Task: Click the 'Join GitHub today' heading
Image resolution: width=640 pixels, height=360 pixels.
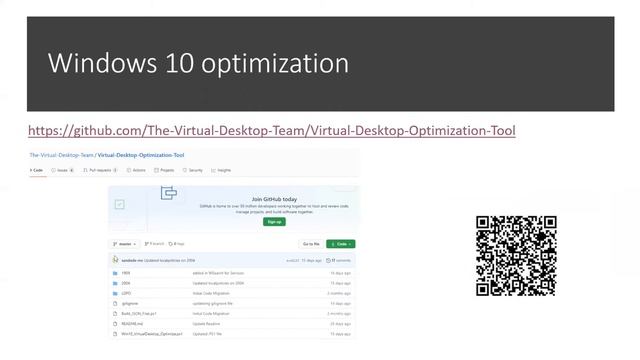Action: (x=274, y=199)
